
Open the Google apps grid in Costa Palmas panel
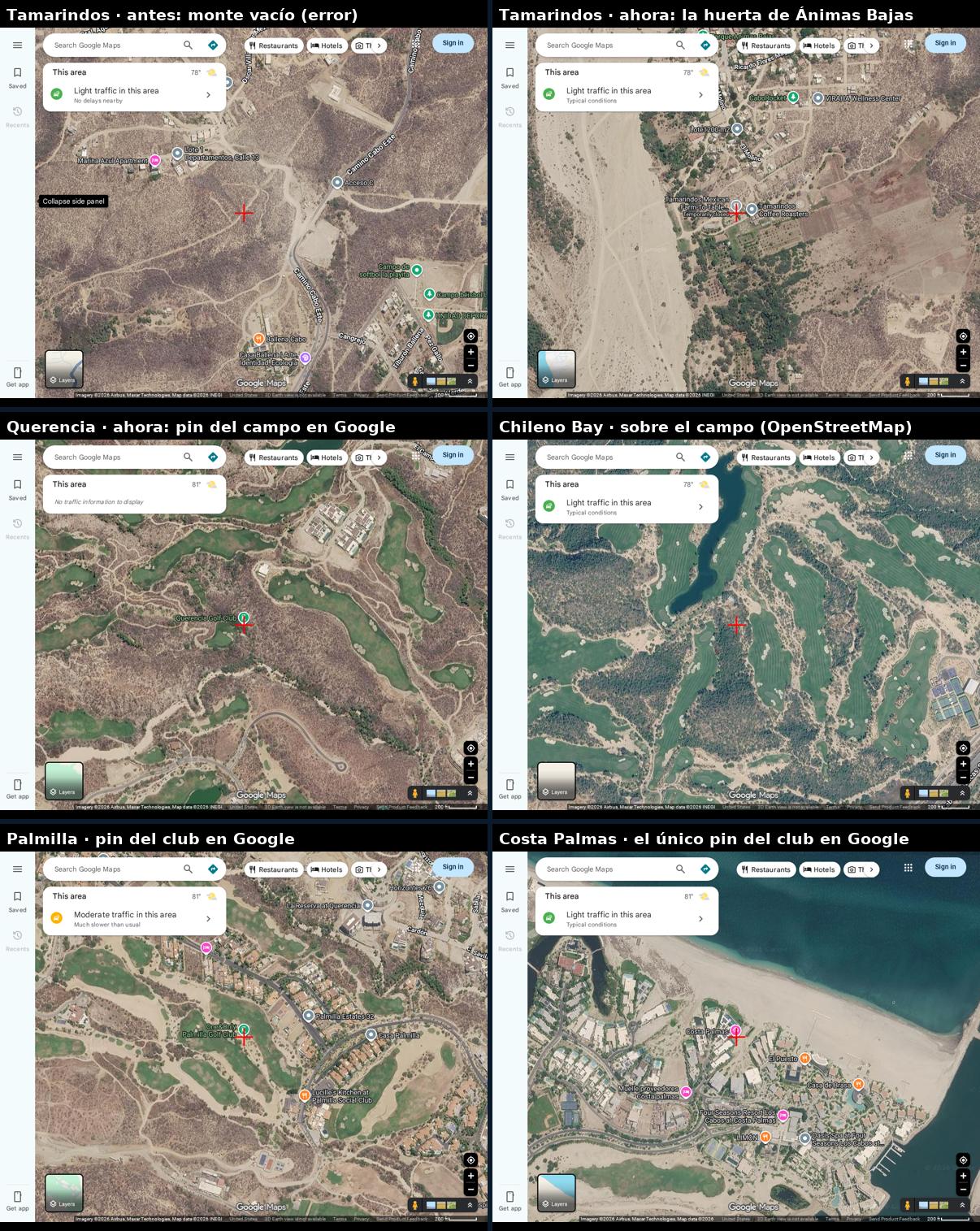[x=908, y=868]
